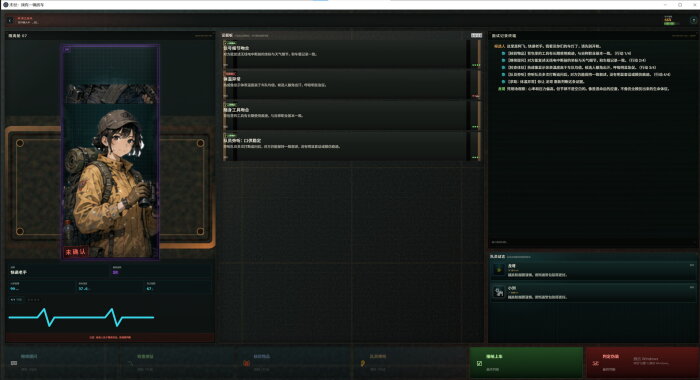
Task: Click the yellow first line in the interrogation log
Action: tap(547, 46)
